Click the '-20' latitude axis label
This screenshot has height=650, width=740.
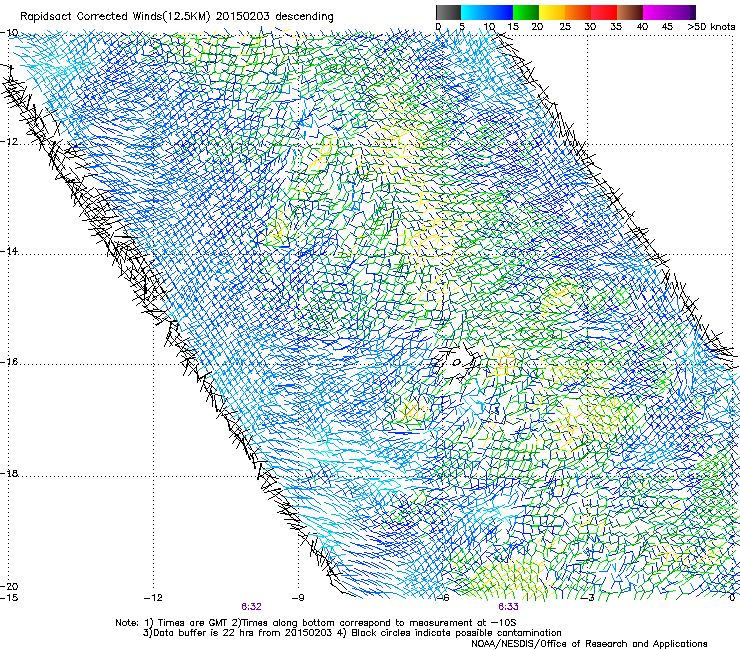click(x=9, y=586)
